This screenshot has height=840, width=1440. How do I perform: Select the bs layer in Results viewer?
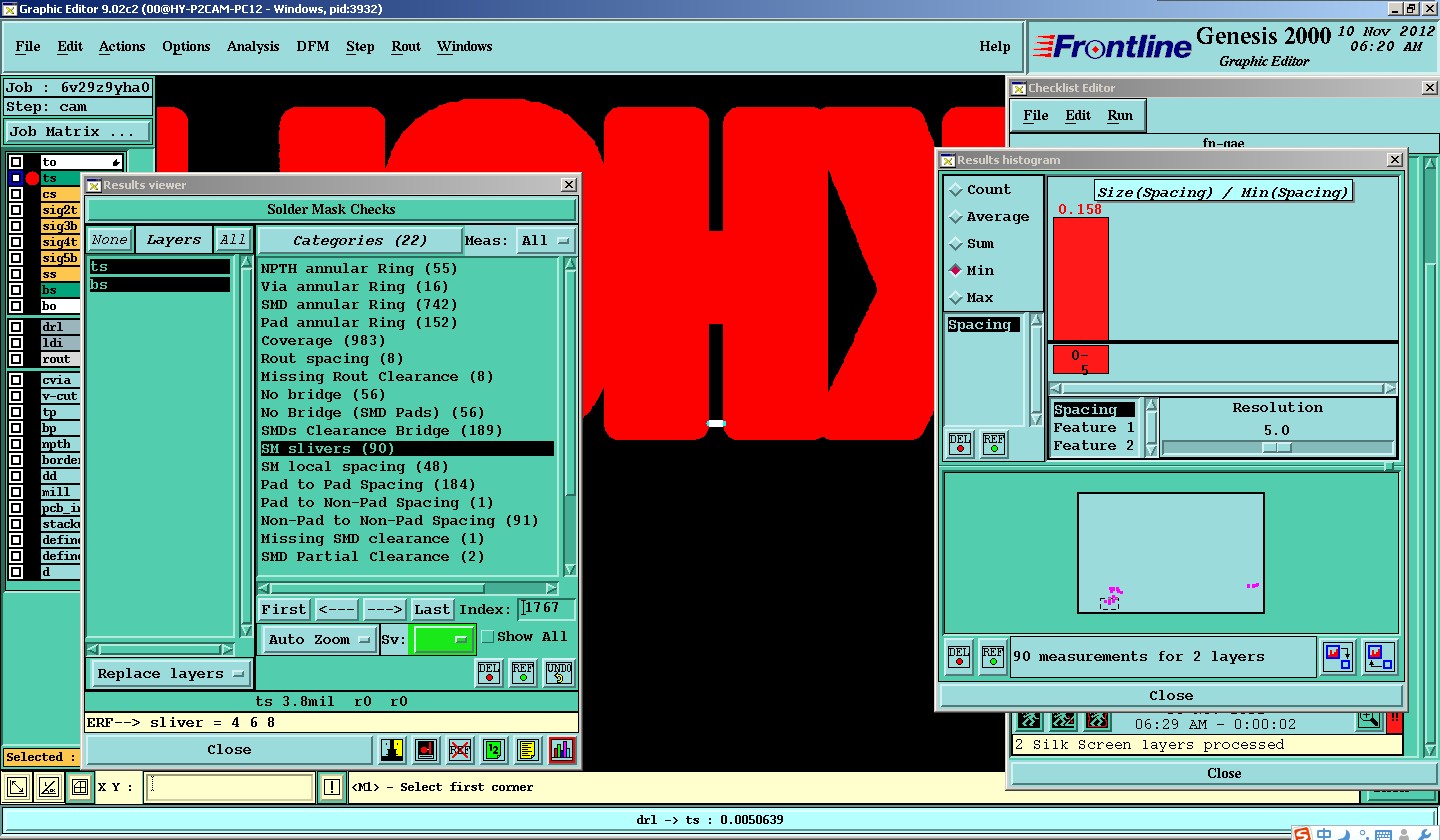tap(159, 284)
